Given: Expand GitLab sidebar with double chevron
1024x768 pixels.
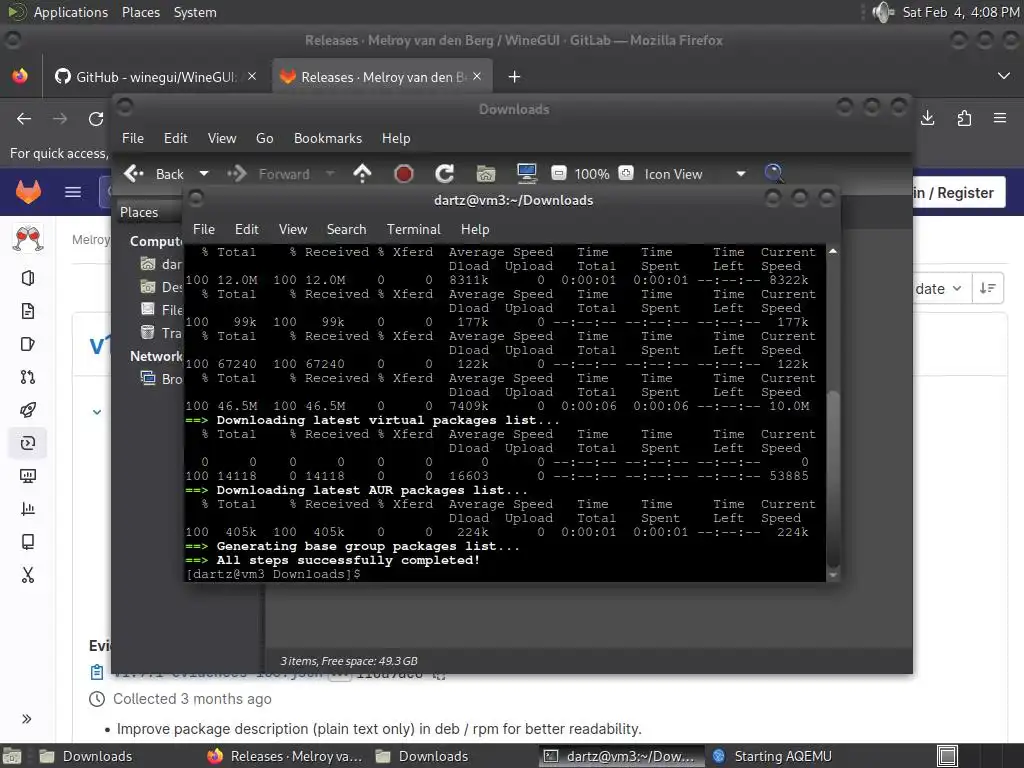Looking at the screenshot, I should [27, 719].
